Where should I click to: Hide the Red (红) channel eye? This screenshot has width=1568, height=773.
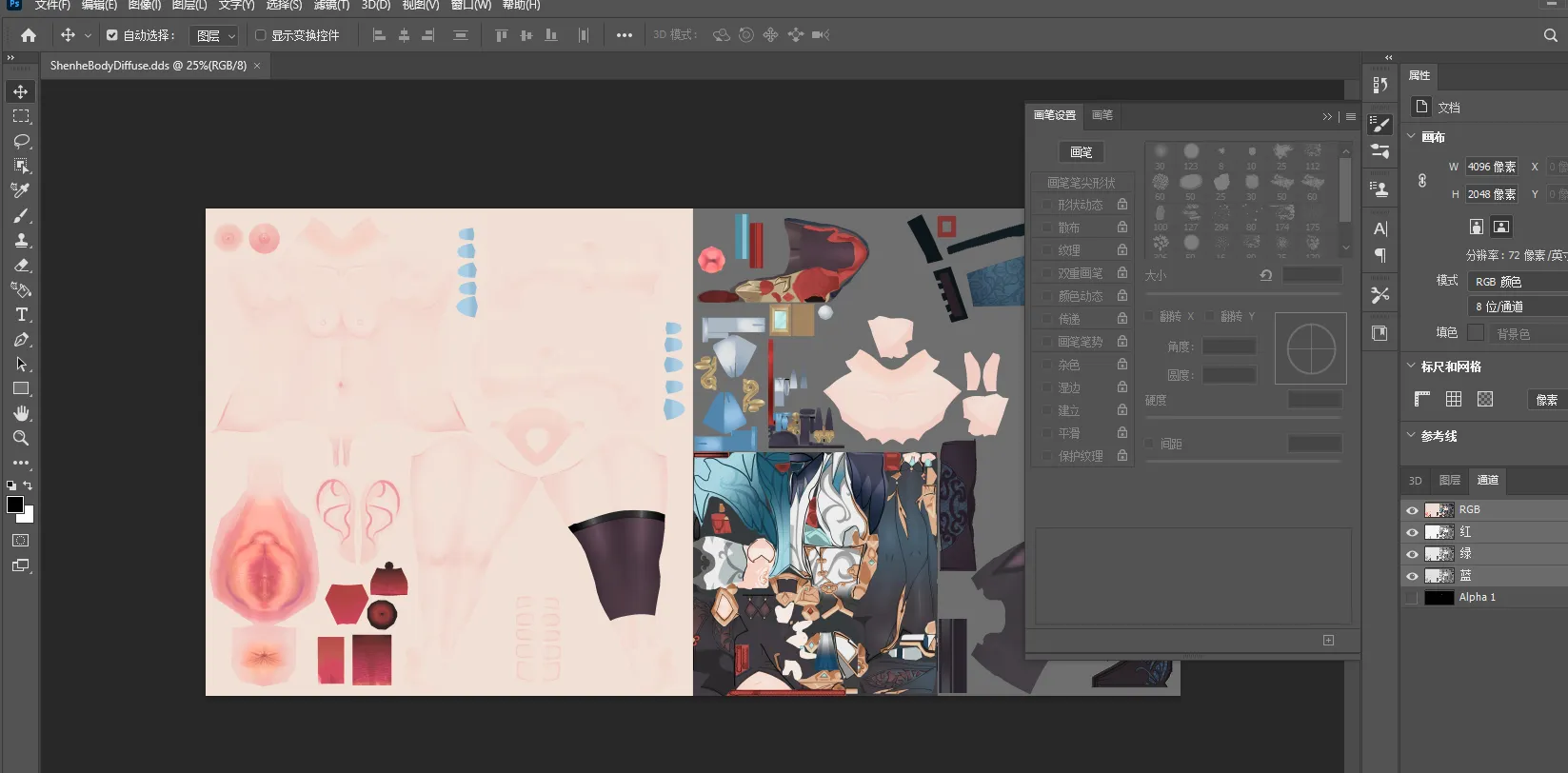point(1412,532)
